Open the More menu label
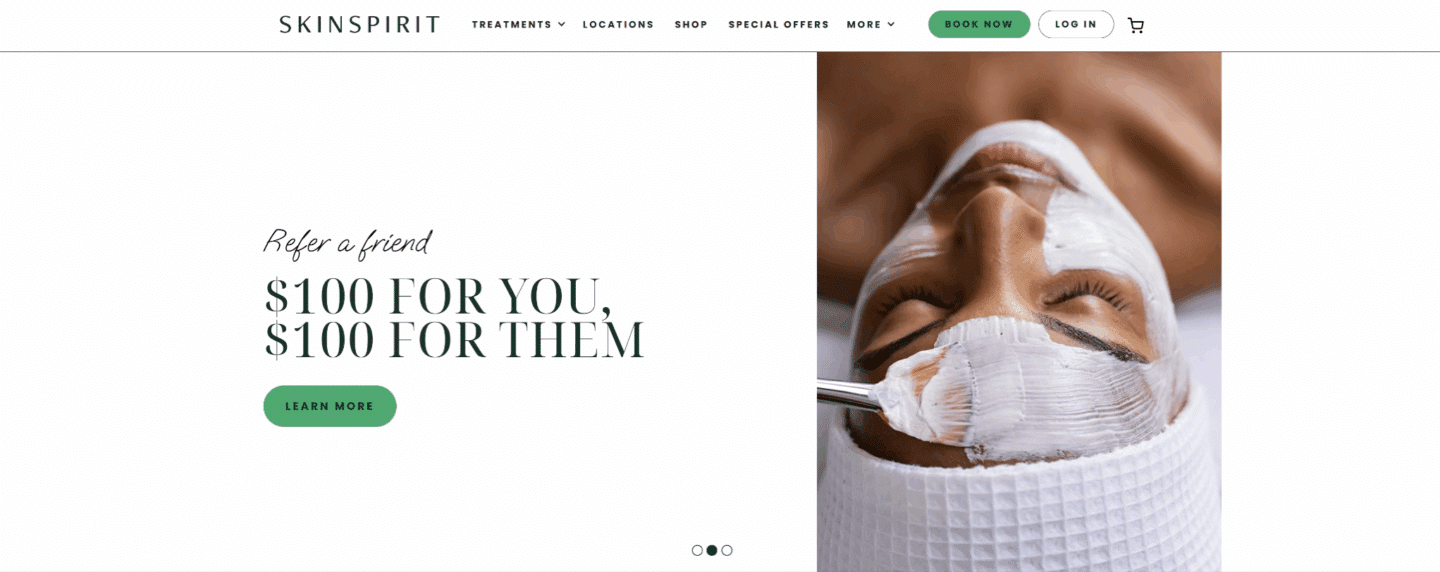Screen dimensions: 1440x572 pyautogui.click(x=864, y=24)
